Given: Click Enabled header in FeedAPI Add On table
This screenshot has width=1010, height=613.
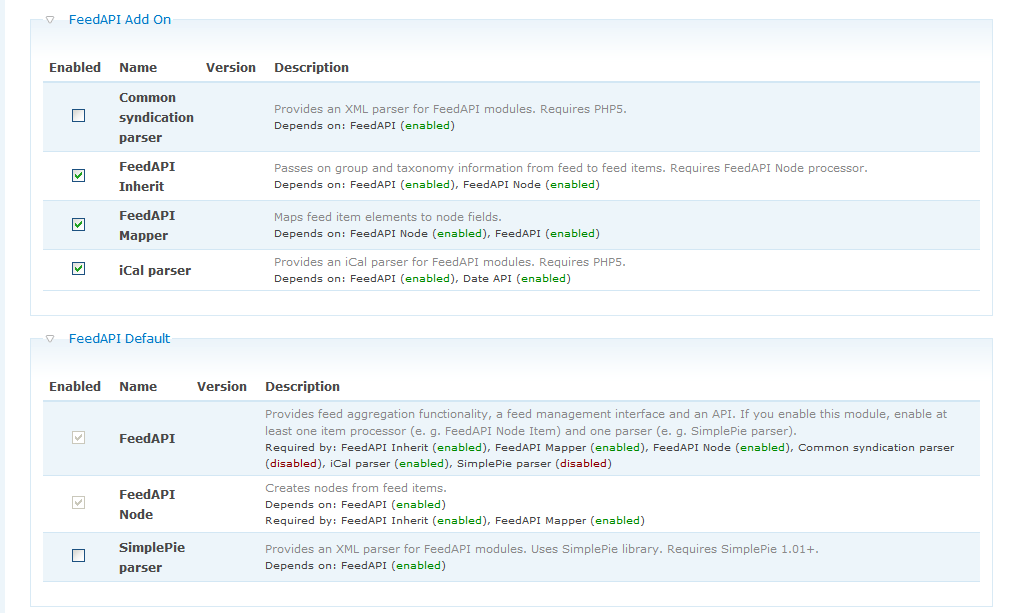Looking at the screenshot, I should click(x=75, y=68).
